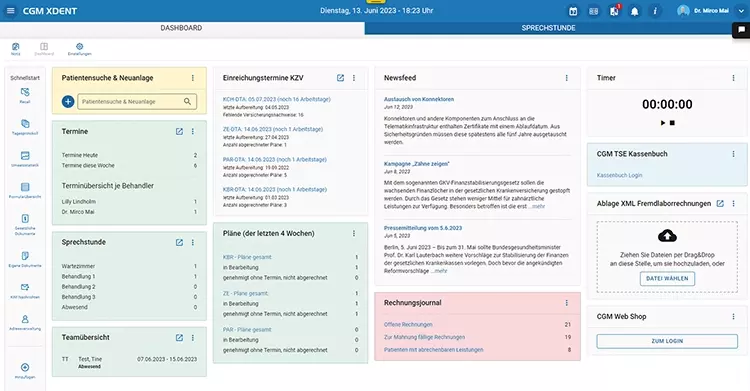Open Gesetzliche Dokumente in Schnellstart

click(25, 225)
